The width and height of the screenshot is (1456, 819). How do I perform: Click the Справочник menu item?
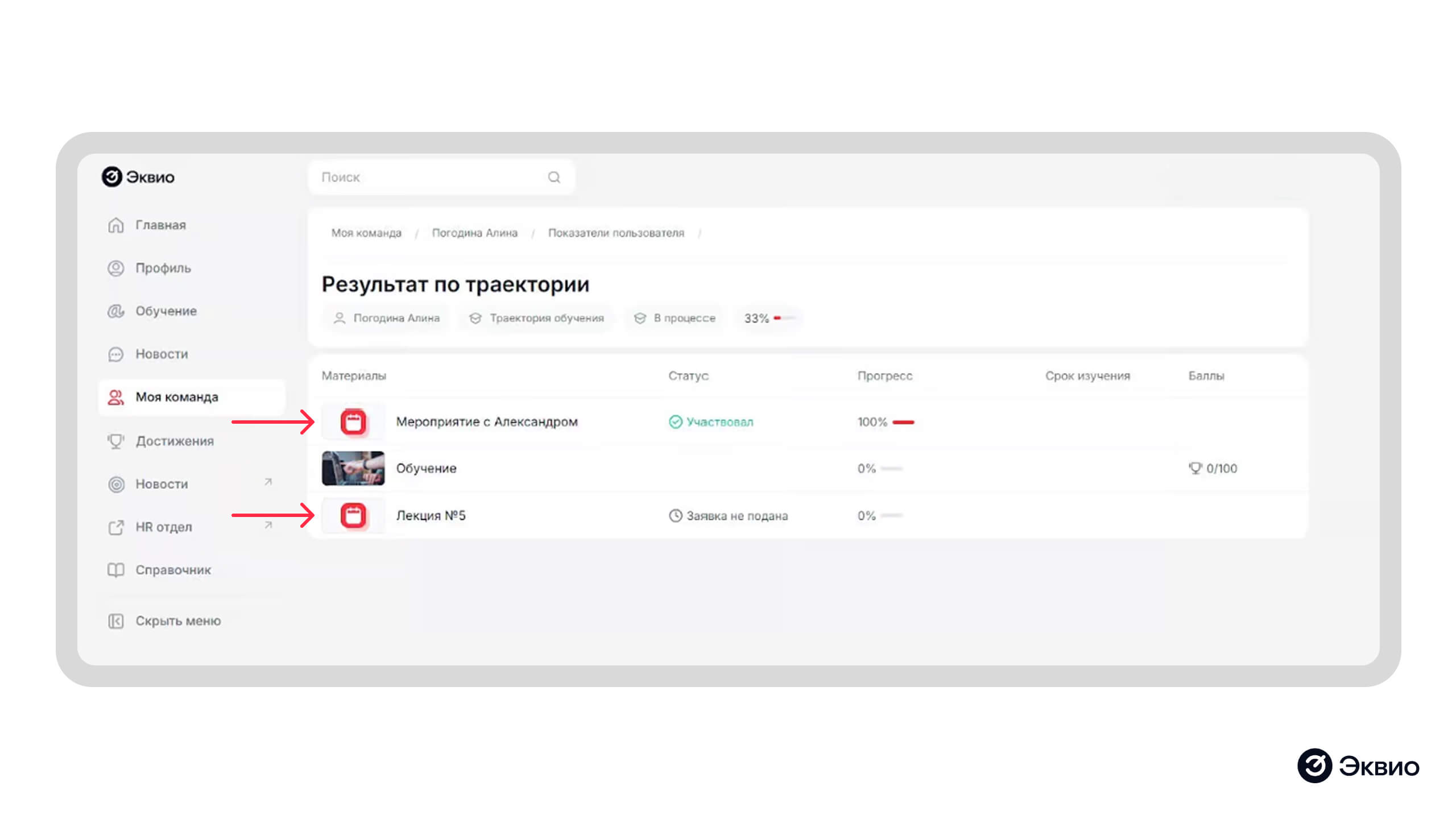coord(173,569)
